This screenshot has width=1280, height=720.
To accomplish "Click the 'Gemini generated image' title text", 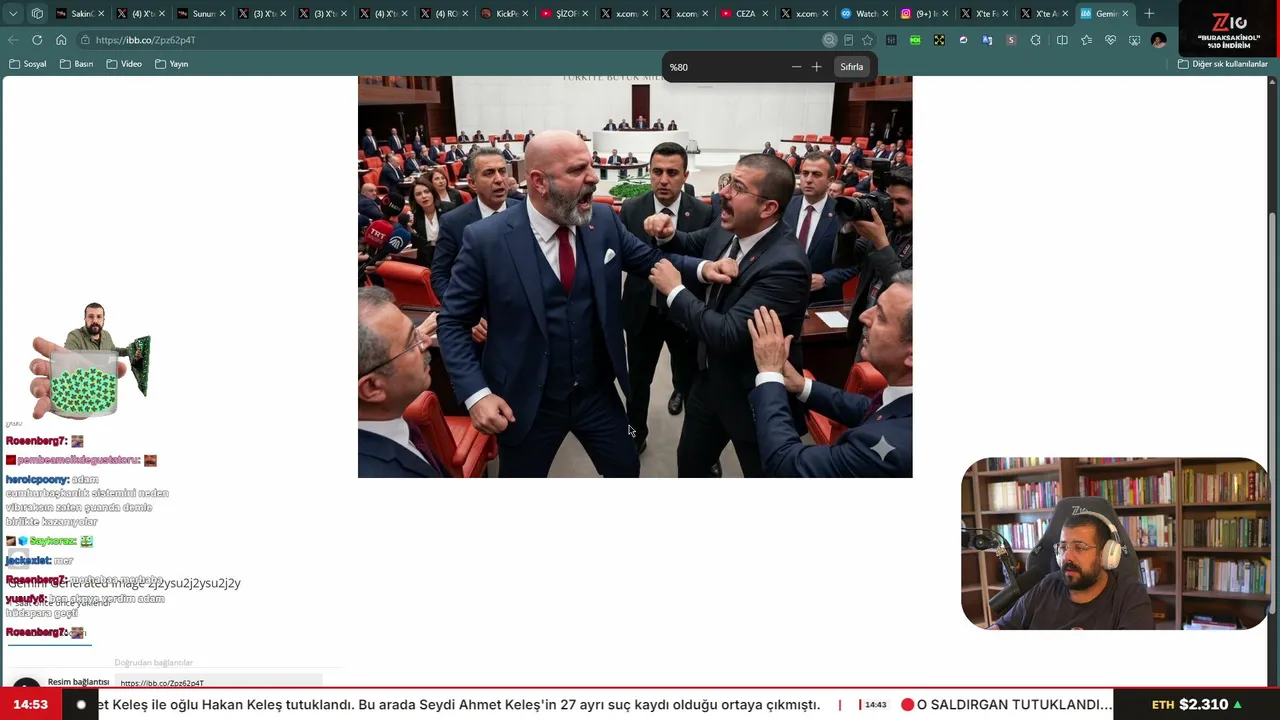I will pos(125,583).
